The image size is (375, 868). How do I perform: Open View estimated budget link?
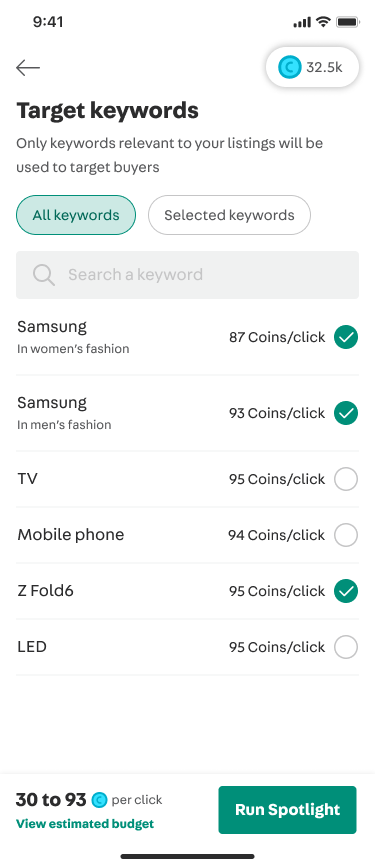(85, 824)
